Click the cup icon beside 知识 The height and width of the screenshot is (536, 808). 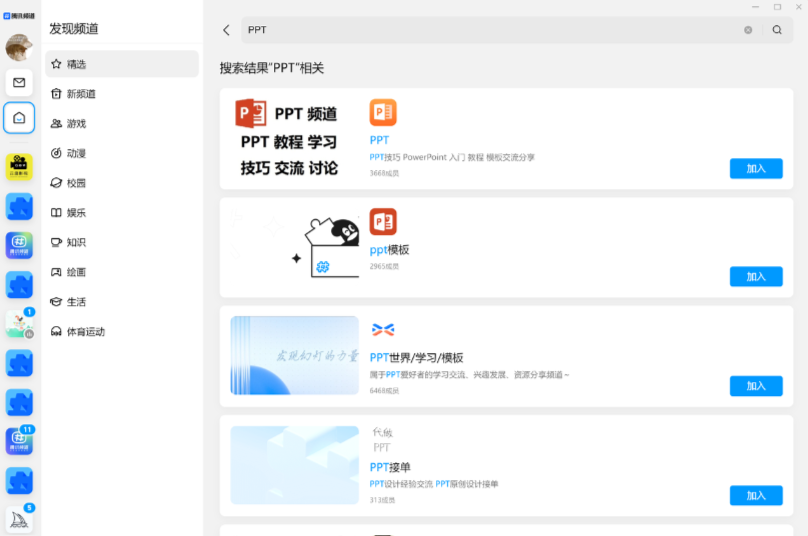tap(56, 242)
